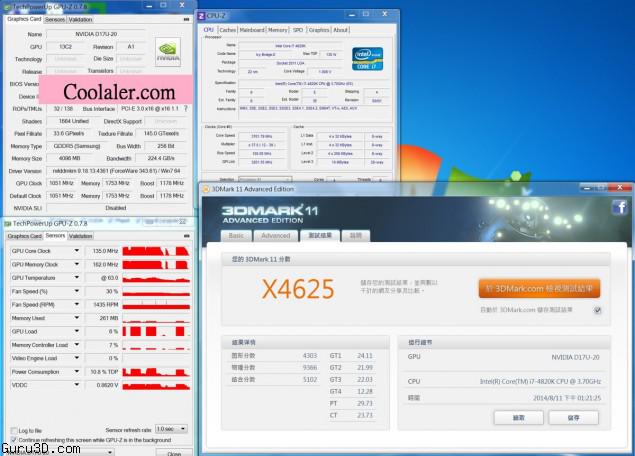The width and height of the screenshot is (635, 456).
Task: Click the GPU Load sensor graph
Action: [x=152, y=331]
